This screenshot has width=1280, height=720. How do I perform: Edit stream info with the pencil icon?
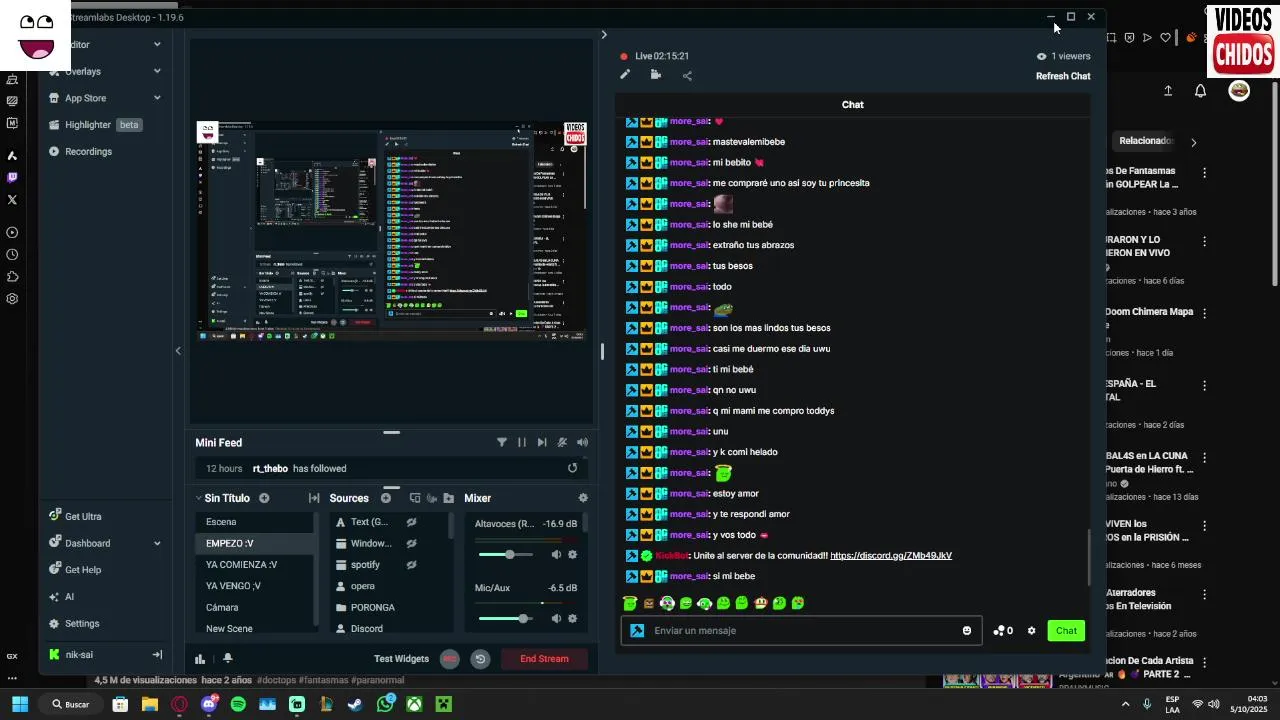[625, 75]
